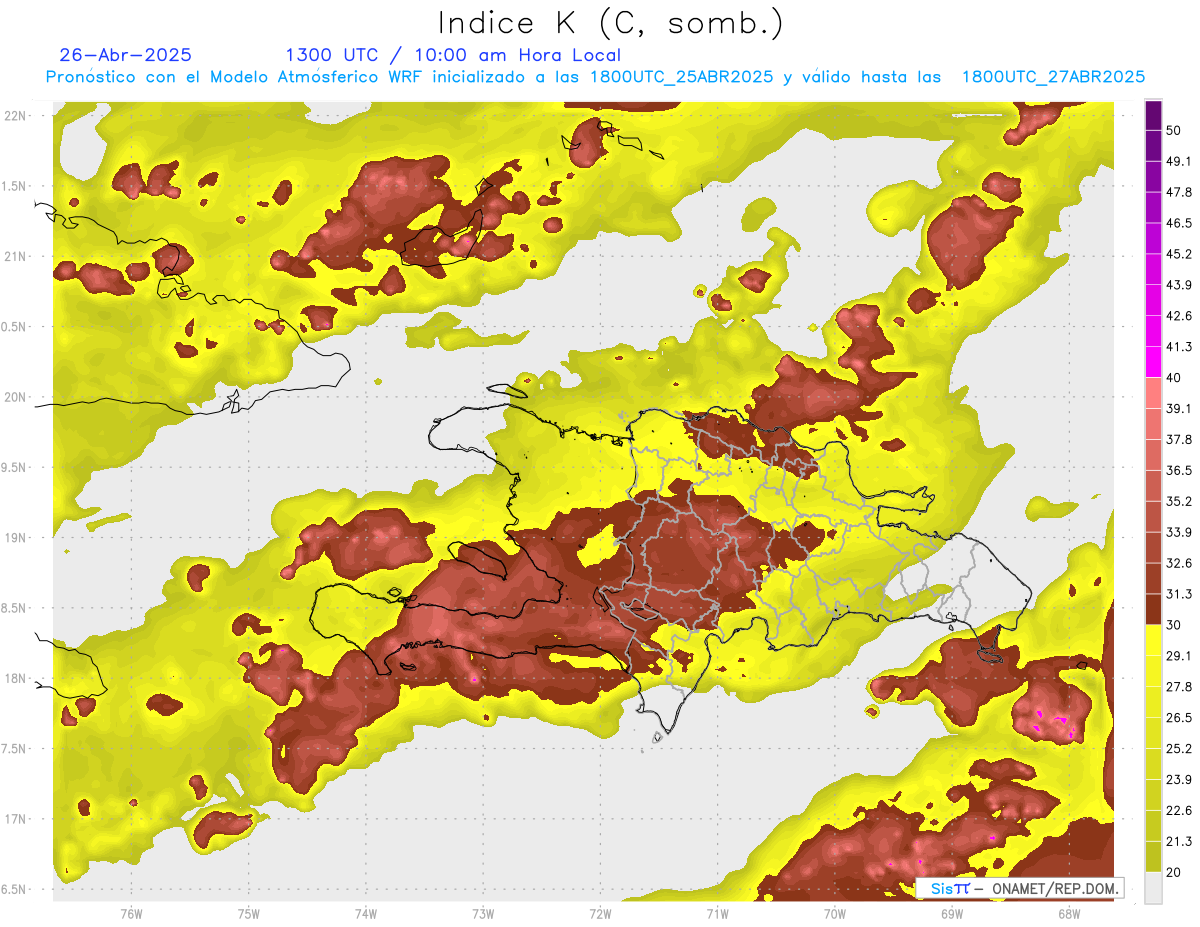Screen dimensions: 1200x927
Task: Click the time '1300 UTC / 10:00 am Hora Local'
Action: click(453, 55)
